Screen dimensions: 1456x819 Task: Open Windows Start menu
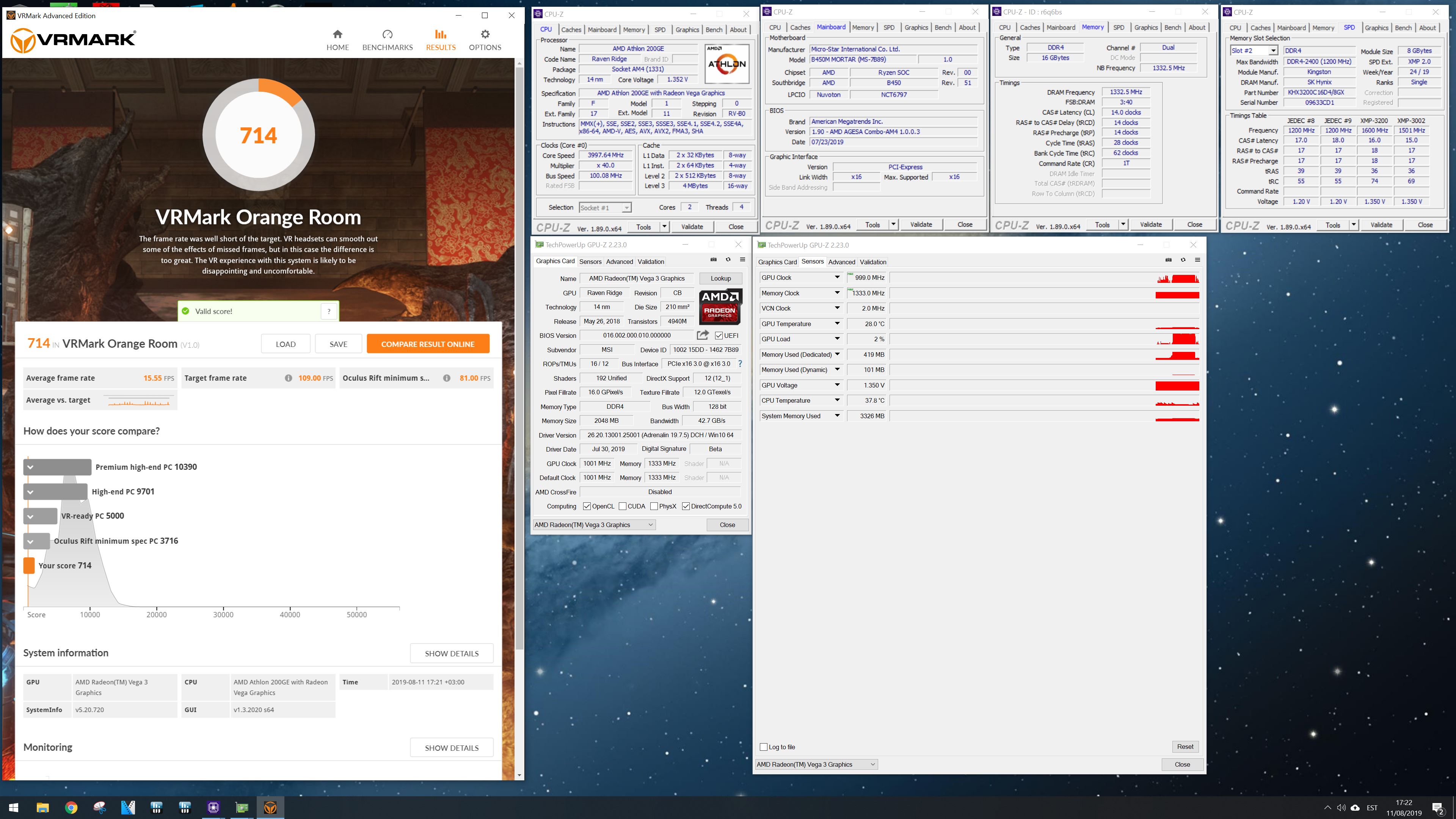tap(14, 807)
